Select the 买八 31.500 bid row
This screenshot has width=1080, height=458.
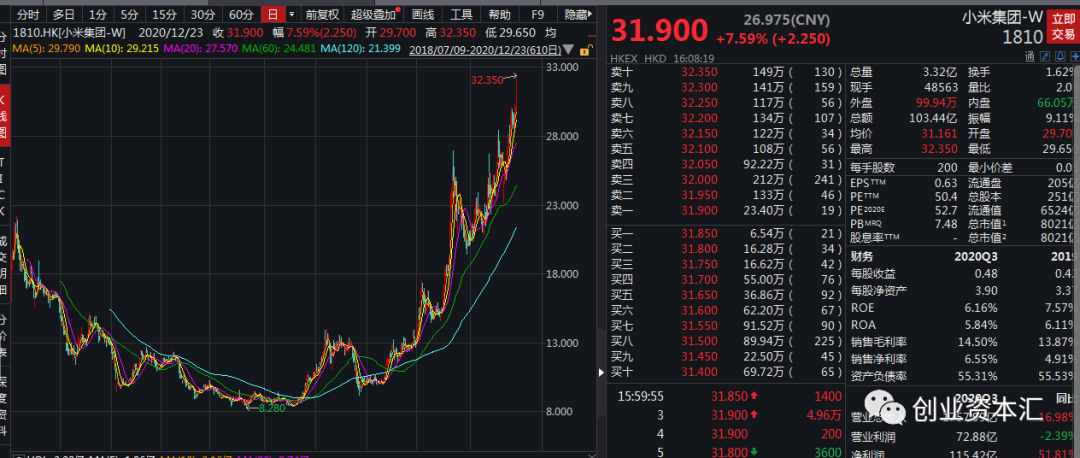click(x=727, y=341)
